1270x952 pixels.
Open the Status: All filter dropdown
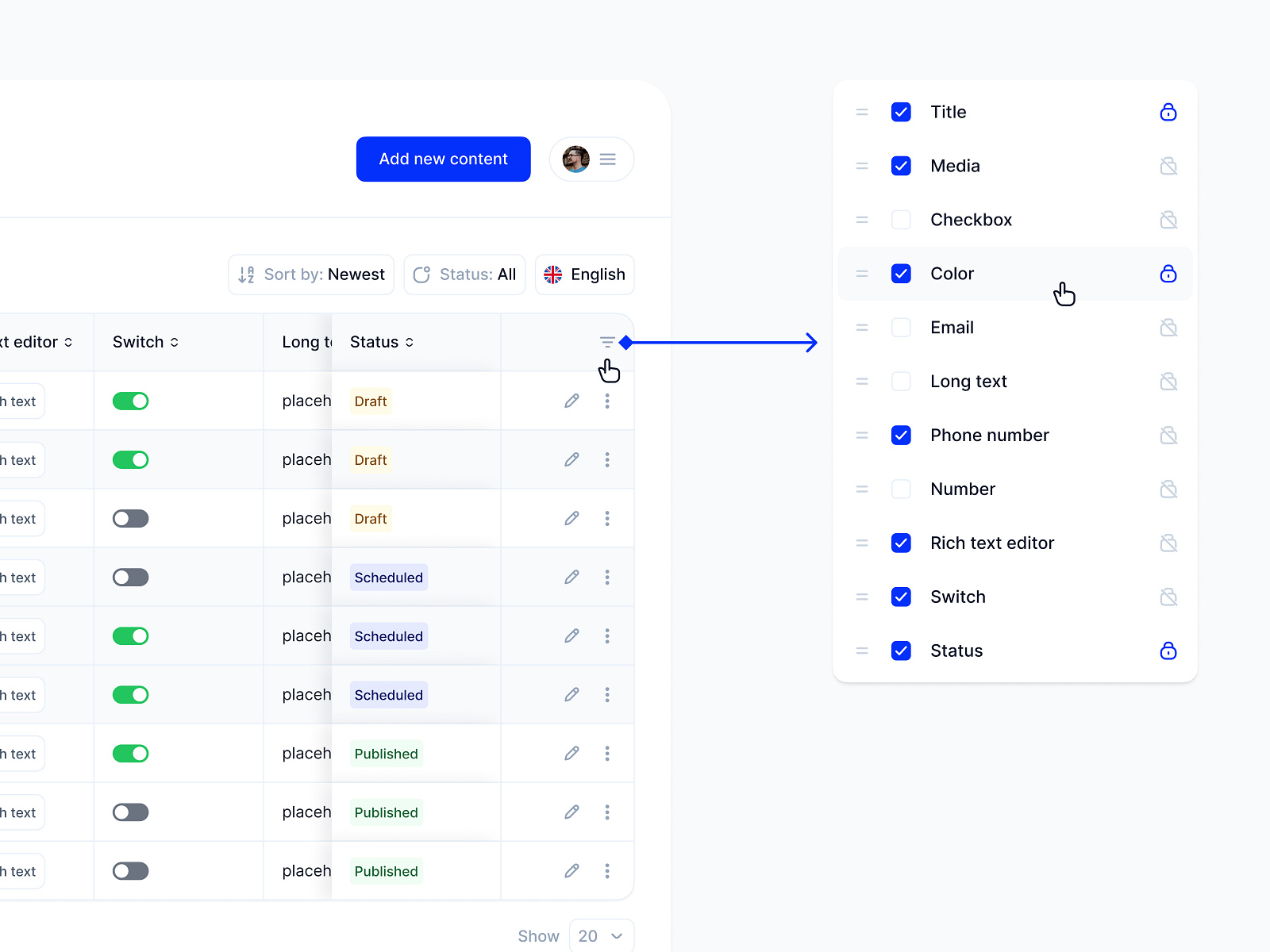[x=464, y=274]
